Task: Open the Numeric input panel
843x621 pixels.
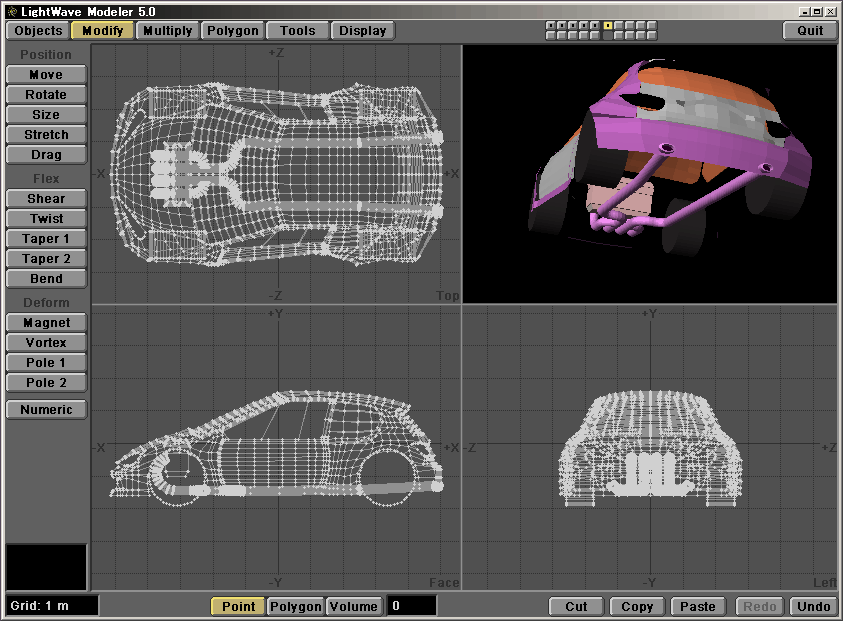Action: point(46,409)
